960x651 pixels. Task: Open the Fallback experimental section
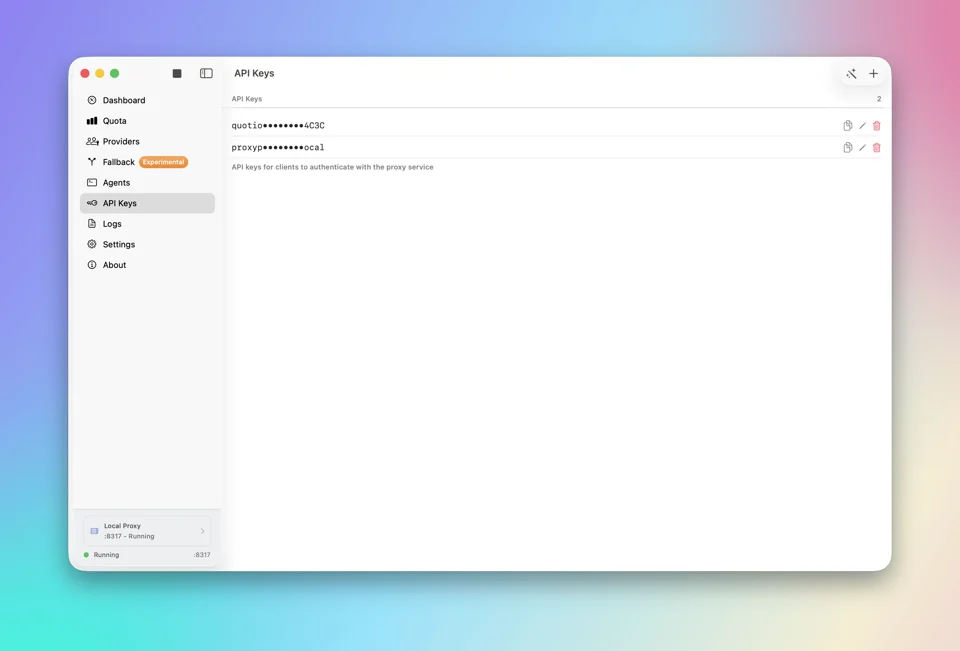pyautogui.click(x=147, y=162)
